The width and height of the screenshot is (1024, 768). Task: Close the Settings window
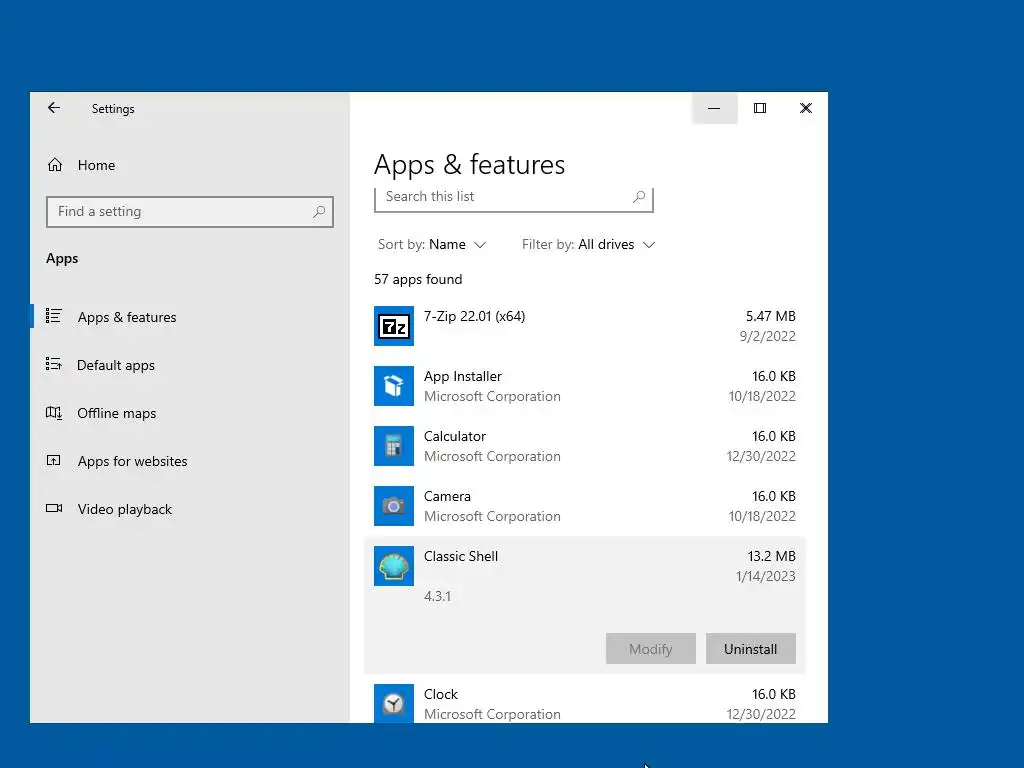pyautogui.click(x=806, y=108)
